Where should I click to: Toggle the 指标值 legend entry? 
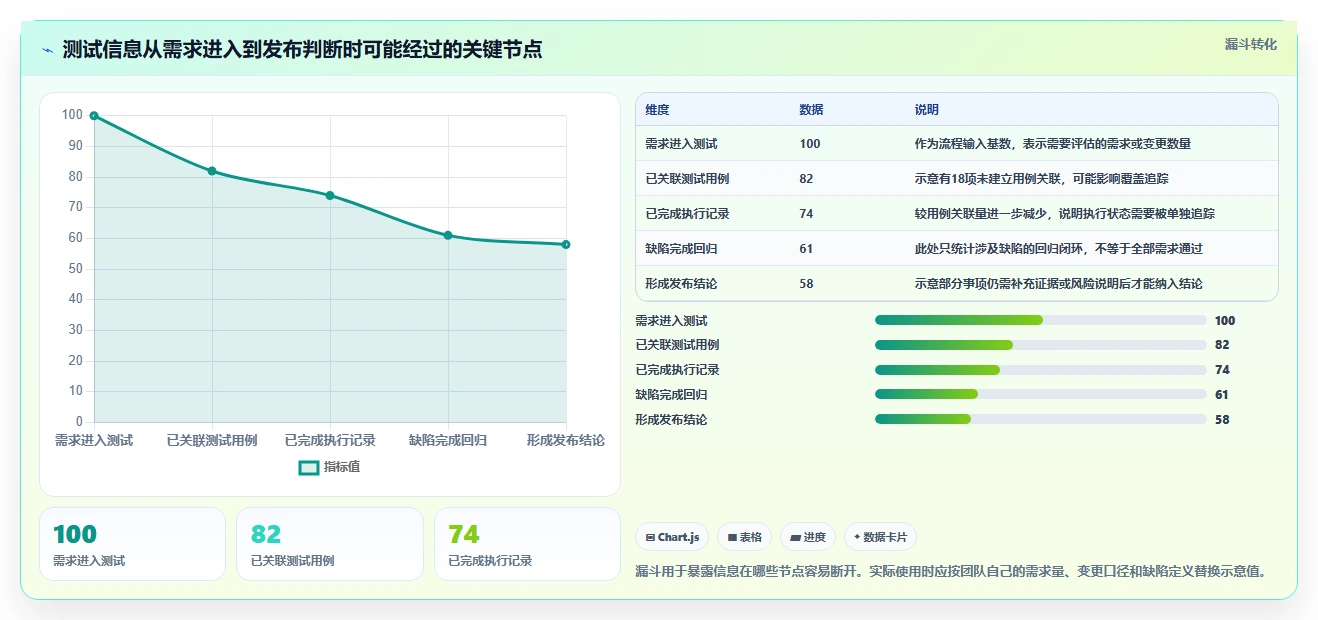tap(329, 467)
